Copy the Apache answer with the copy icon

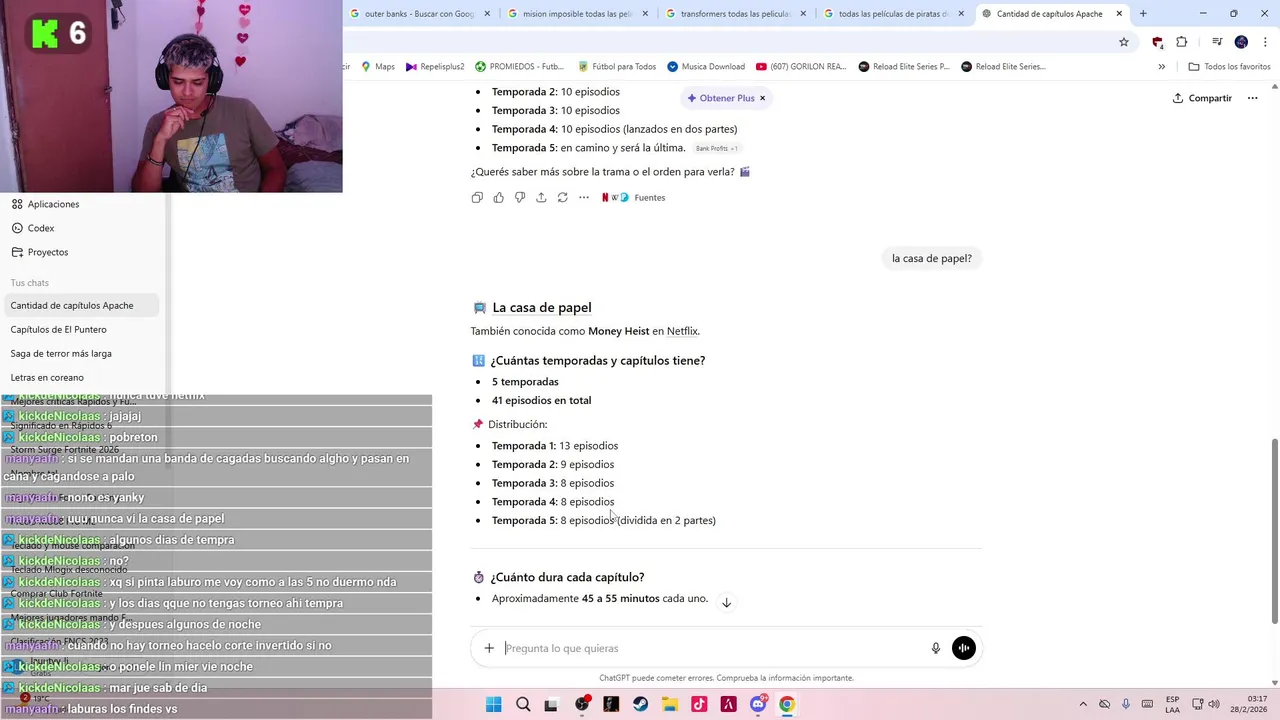[477, 198]
